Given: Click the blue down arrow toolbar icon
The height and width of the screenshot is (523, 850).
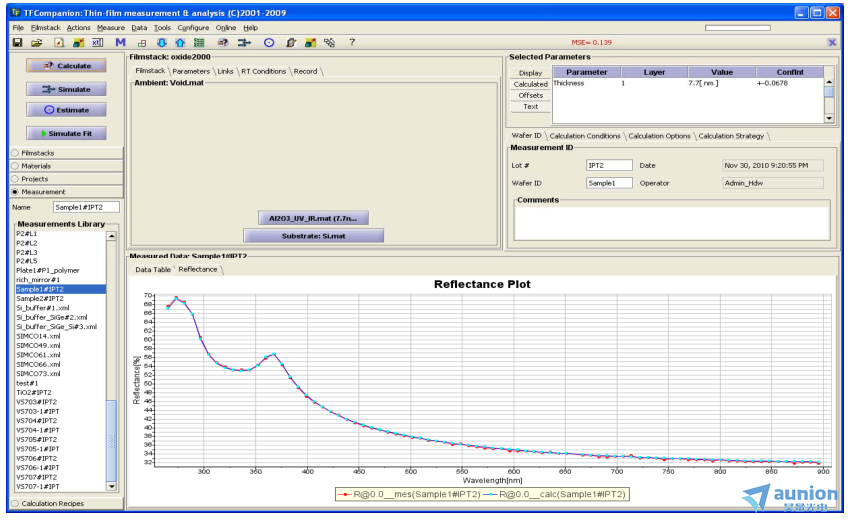Looking at the screenshot, I should click(x=162, y=42).
